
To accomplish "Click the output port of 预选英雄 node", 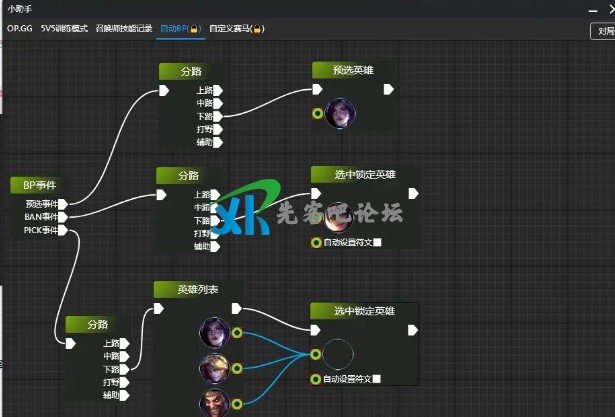I will pyautogui.click(x=389, y=89).
